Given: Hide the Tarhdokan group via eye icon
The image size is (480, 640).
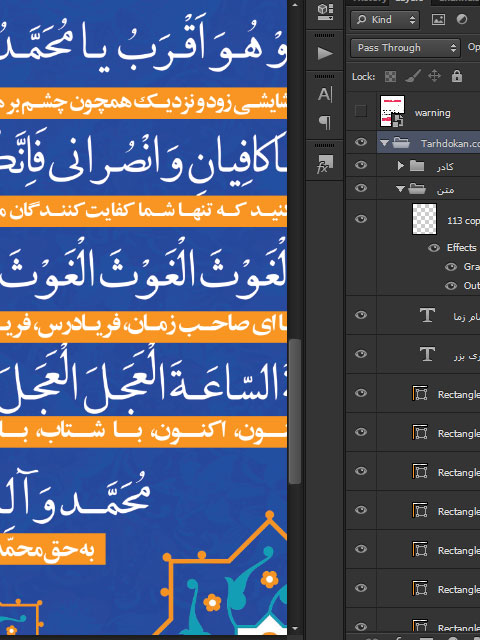Looking at the screenshot, I should [361, 142].
